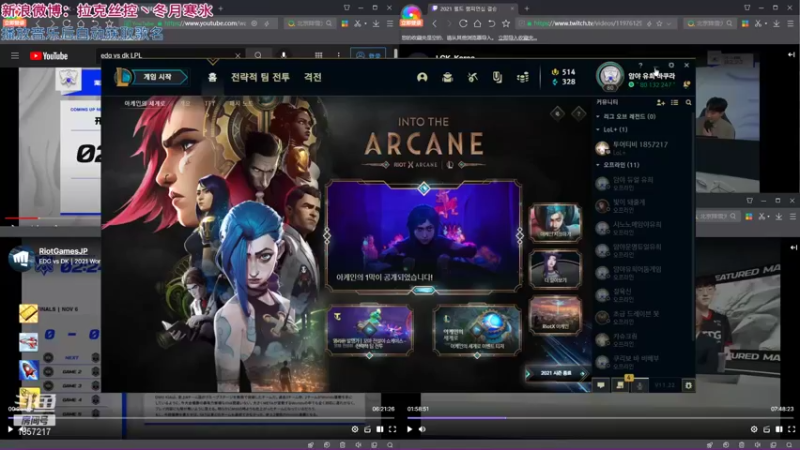
Task: Click the microphone icon in League social bar
Action: click(640, 386)
